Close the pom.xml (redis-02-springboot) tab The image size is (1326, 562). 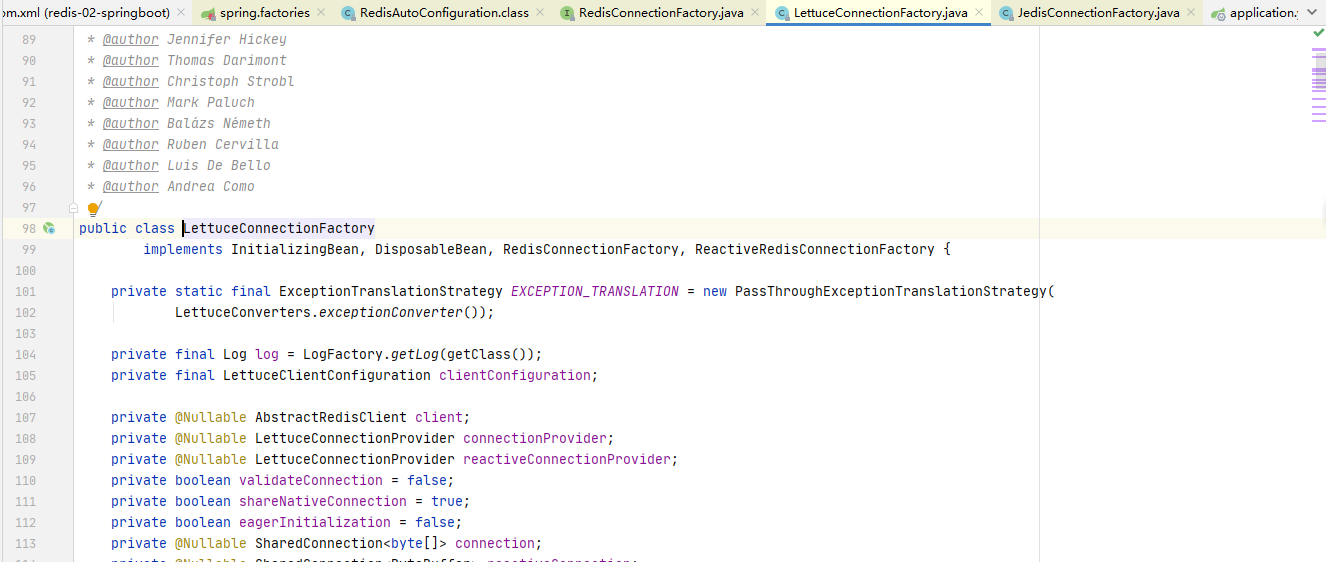tap(182, 13)
